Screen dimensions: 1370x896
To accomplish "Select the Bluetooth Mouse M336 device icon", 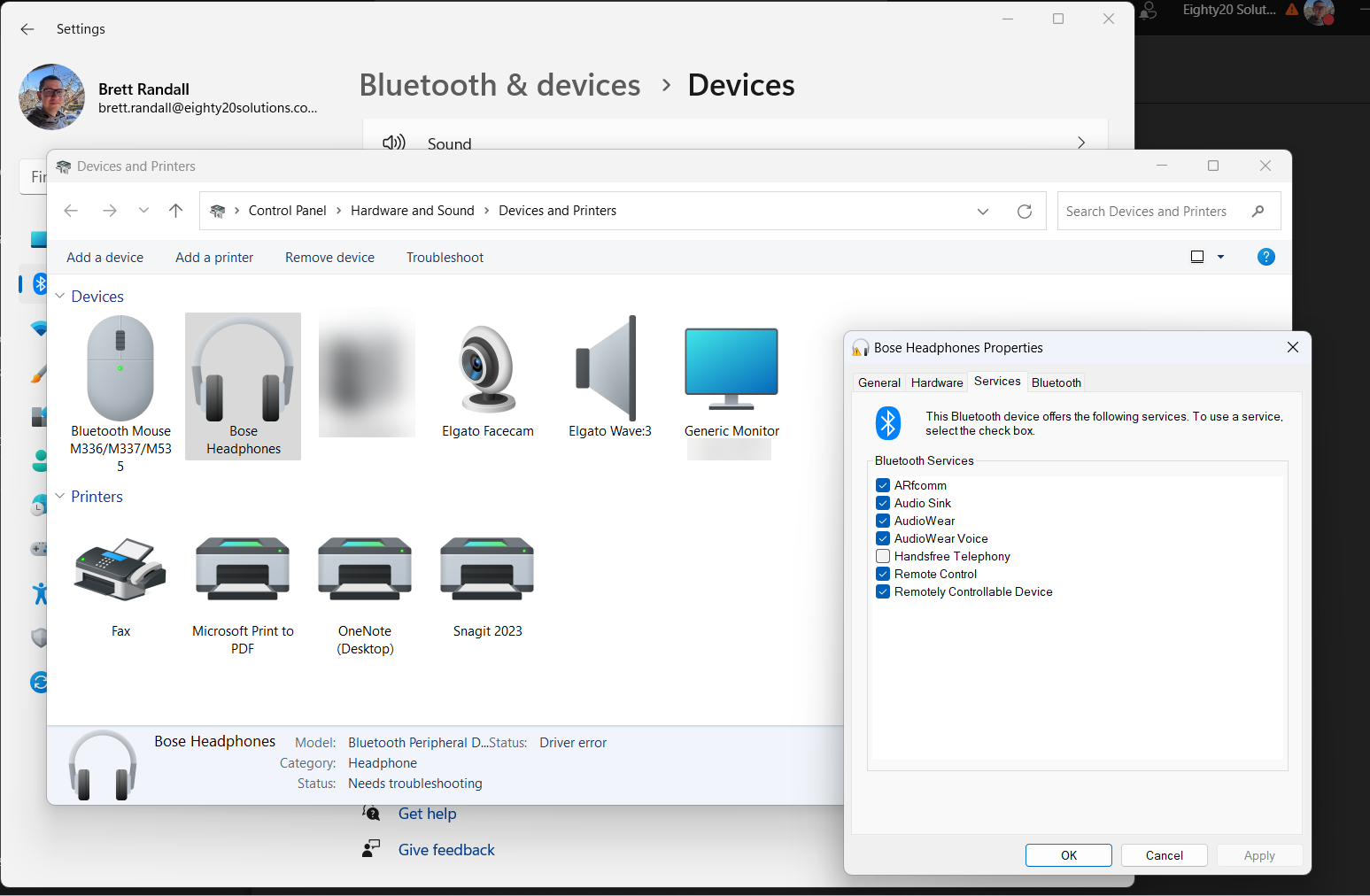I will (x=120, y=368).
